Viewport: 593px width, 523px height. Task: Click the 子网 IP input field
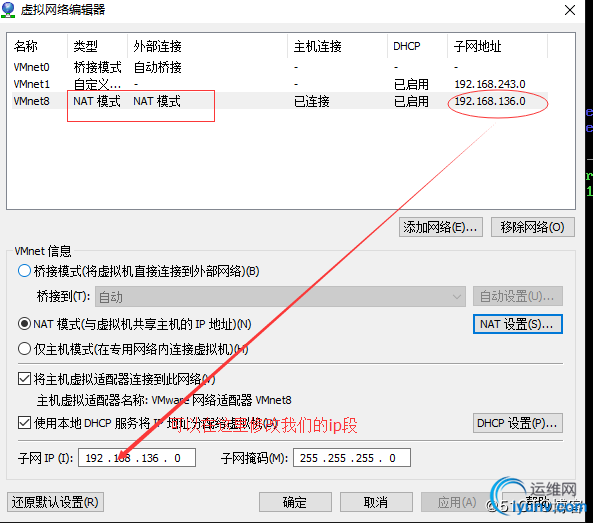coord(137,458)
